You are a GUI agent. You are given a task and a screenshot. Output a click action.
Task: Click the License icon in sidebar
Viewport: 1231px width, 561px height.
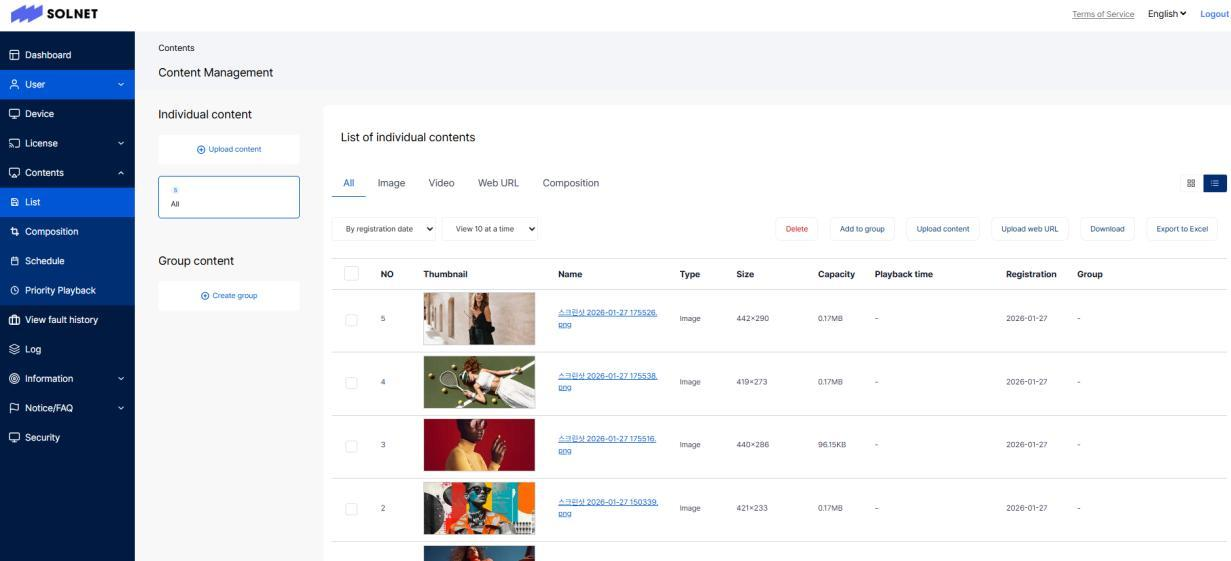[14, 143]
